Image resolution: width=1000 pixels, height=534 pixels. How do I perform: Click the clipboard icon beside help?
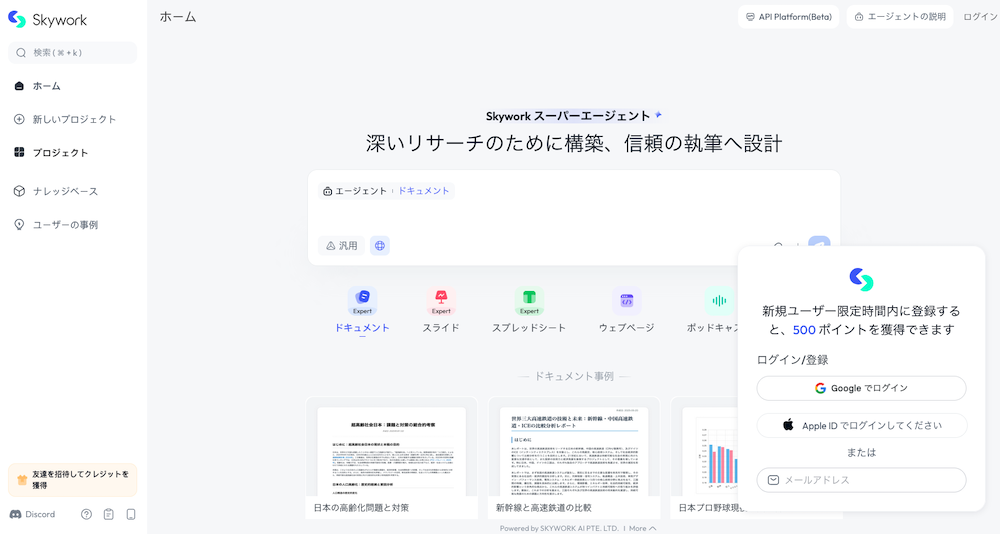[108, 514]
